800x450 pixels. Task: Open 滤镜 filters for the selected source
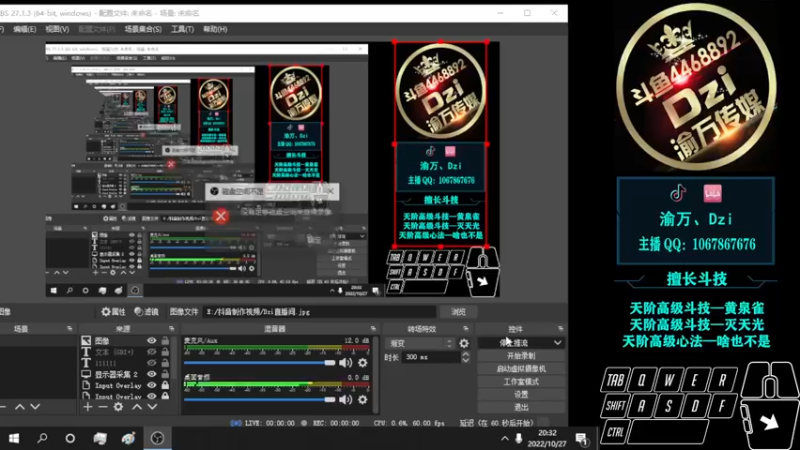[x=146, y=312]
